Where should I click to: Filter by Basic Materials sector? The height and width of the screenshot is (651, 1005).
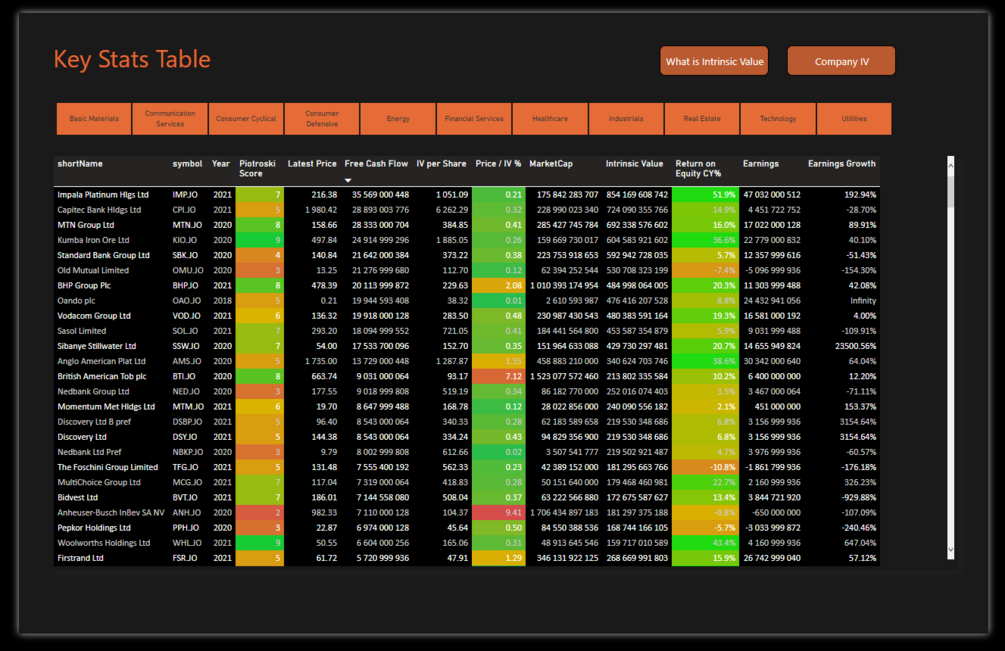tap(94, 119)
